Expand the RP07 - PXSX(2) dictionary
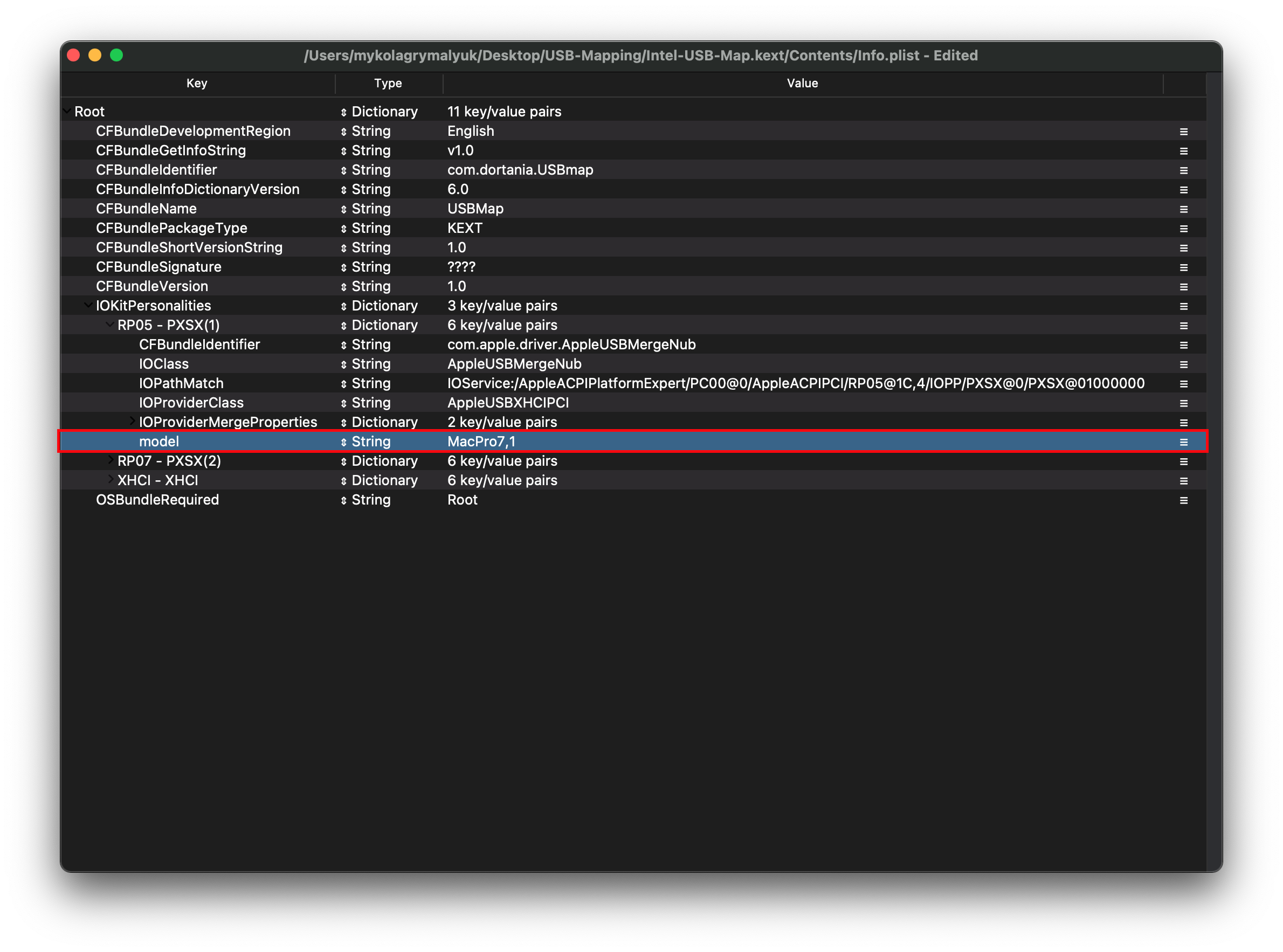Screen dimensions: 1283x952 point(110,460)
